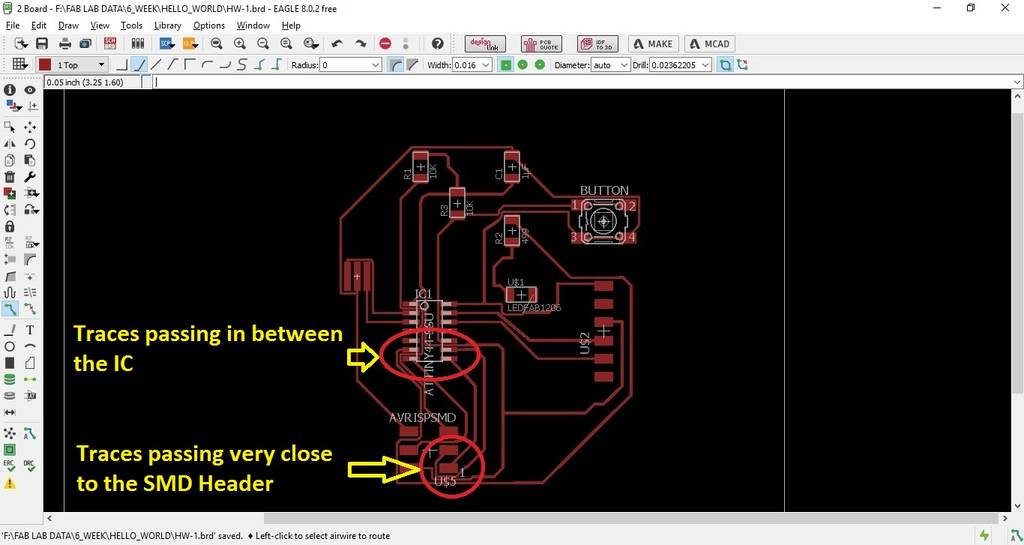Run the ERC check tool
This screenshot has width=1024, height=545.
pyautogui.click(x=10, y=466)
